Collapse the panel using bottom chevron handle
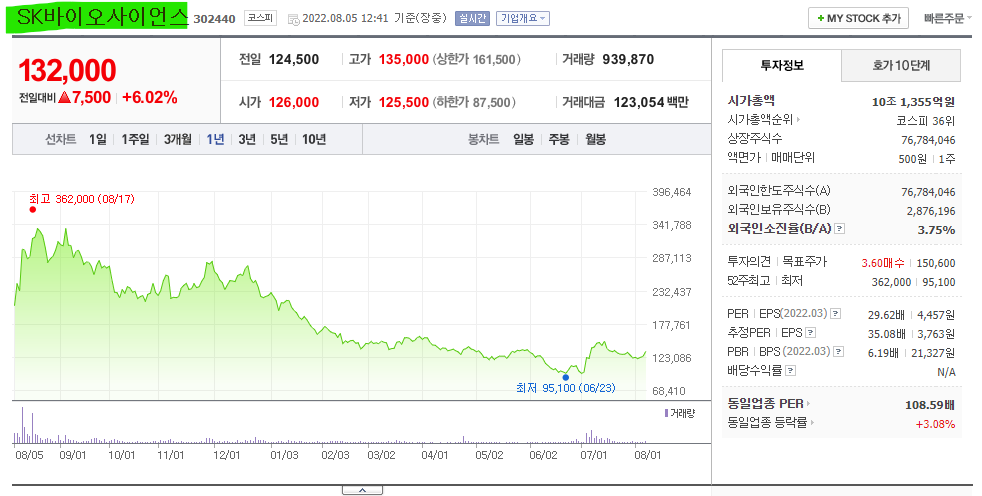 tap(362, 490)
